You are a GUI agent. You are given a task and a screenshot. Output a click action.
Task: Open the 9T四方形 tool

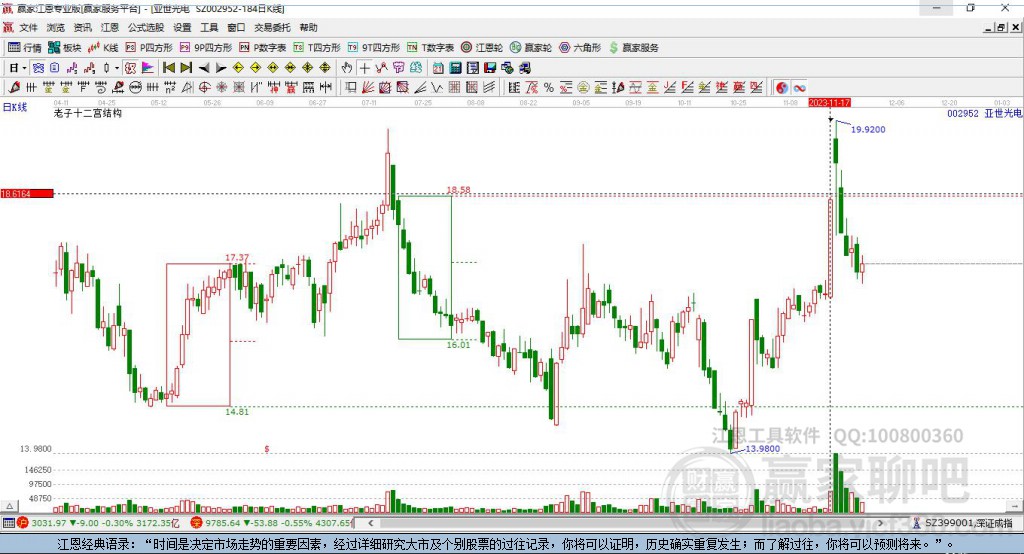(374, 48)
